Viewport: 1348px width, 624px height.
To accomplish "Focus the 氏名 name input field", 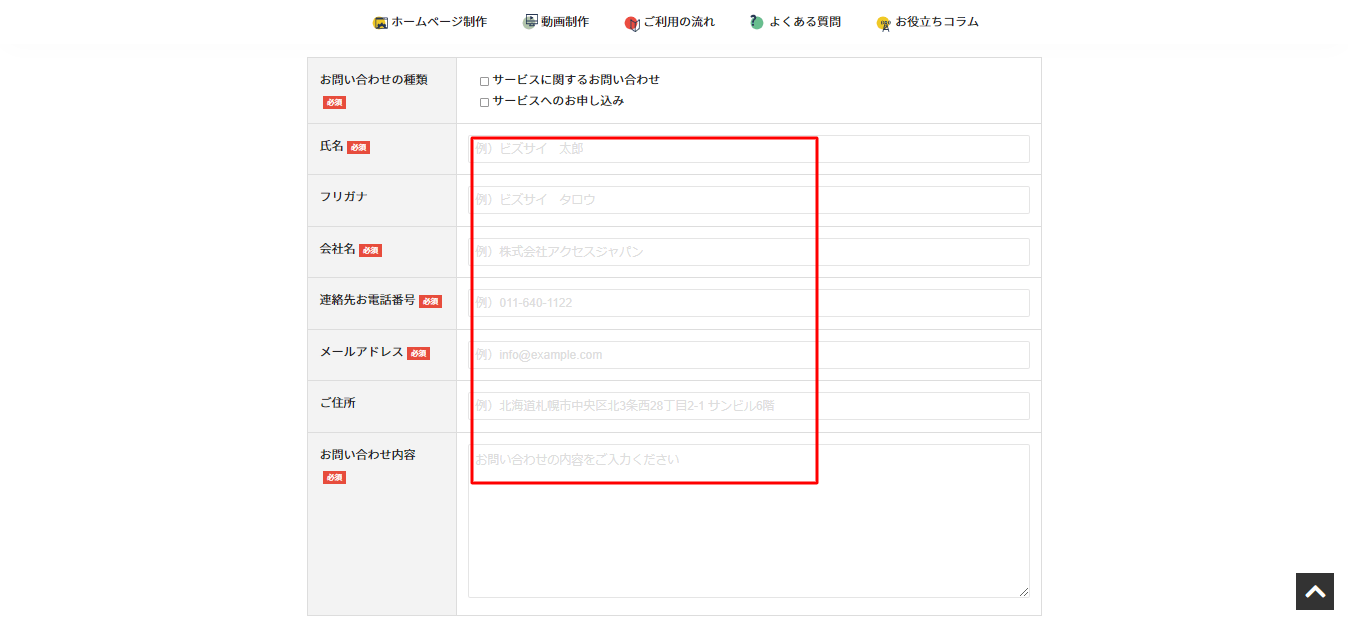I will [x=748, y=149].
